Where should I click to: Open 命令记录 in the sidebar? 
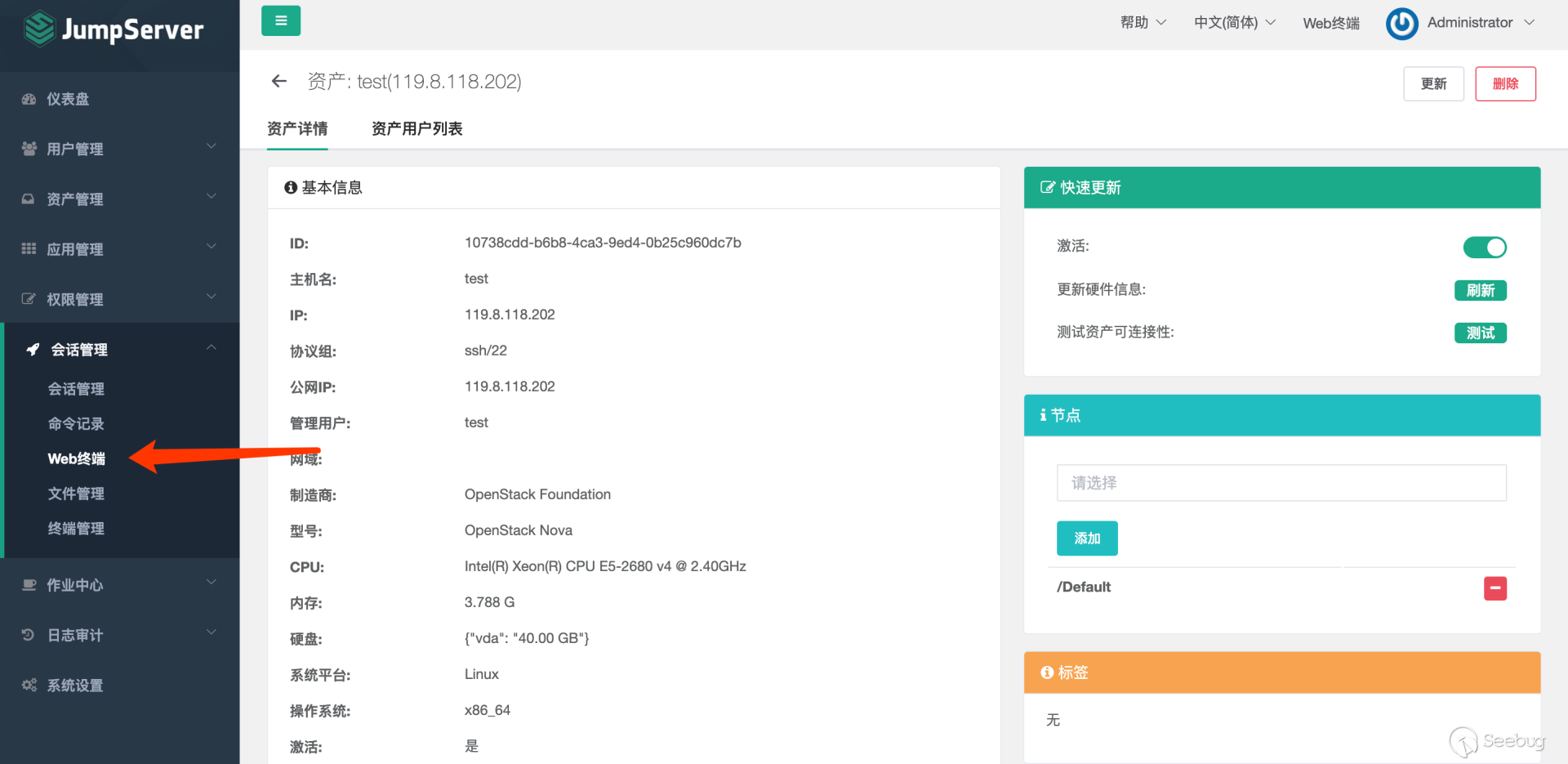click(x=76, y=424)
